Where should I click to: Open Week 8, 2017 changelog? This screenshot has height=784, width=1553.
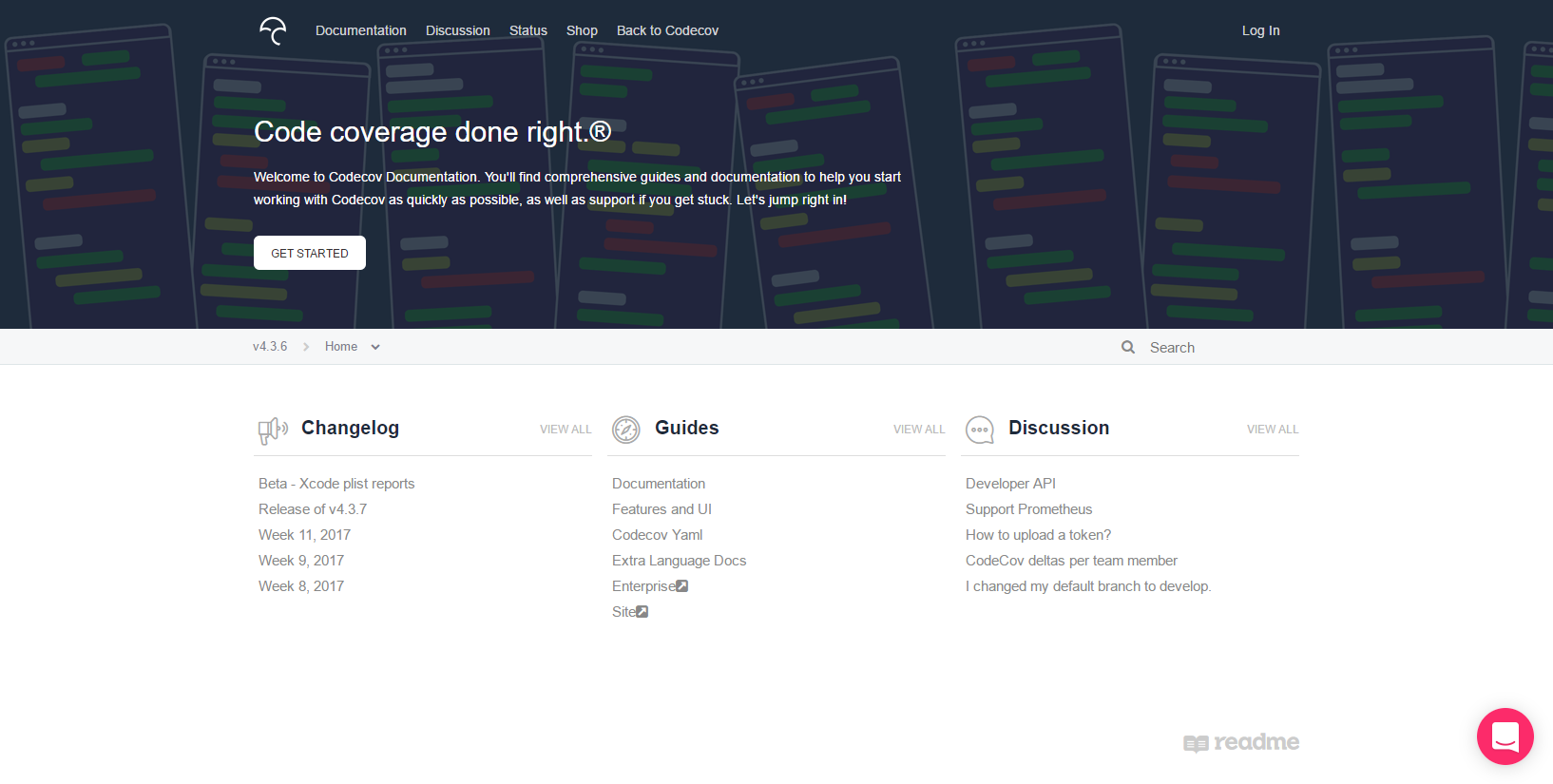pyautogui.click(x=301, y=586)
